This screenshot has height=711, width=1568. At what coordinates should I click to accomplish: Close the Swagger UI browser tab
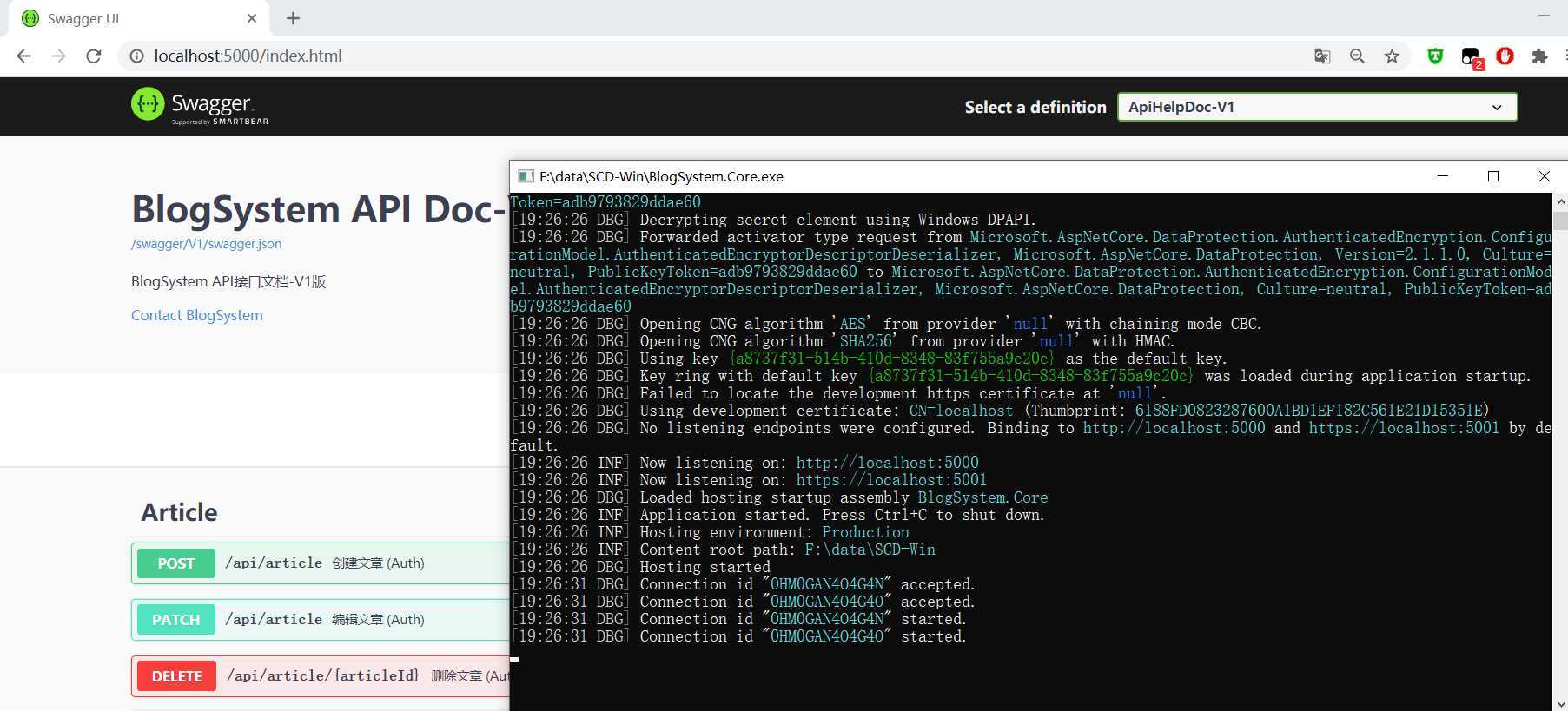[252, 18]
